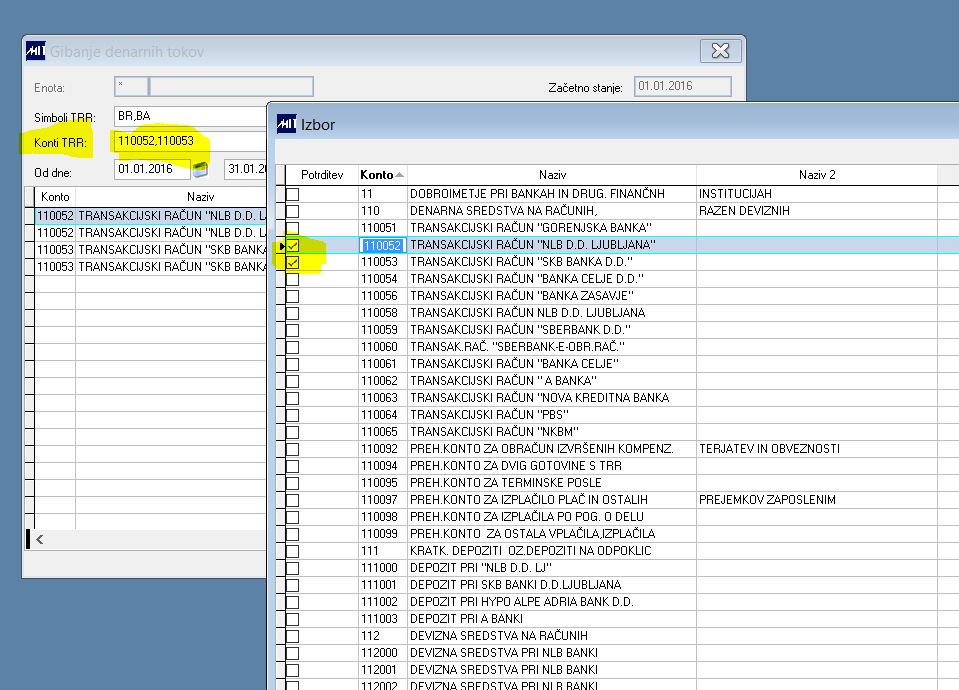
Task: Click the current-row pointer beside konto 110052
Action: click(281, 246)
